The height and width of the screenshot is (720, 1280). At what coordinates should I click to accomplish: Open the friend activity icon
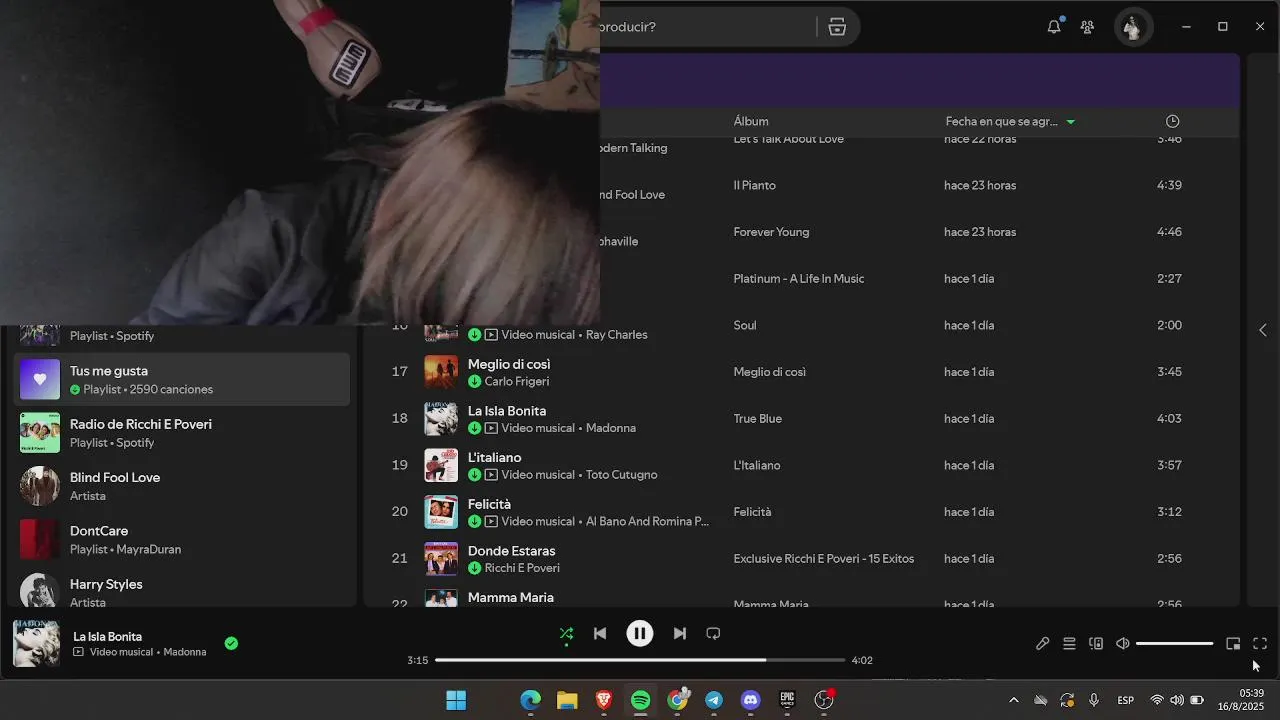pos(1087,27)
